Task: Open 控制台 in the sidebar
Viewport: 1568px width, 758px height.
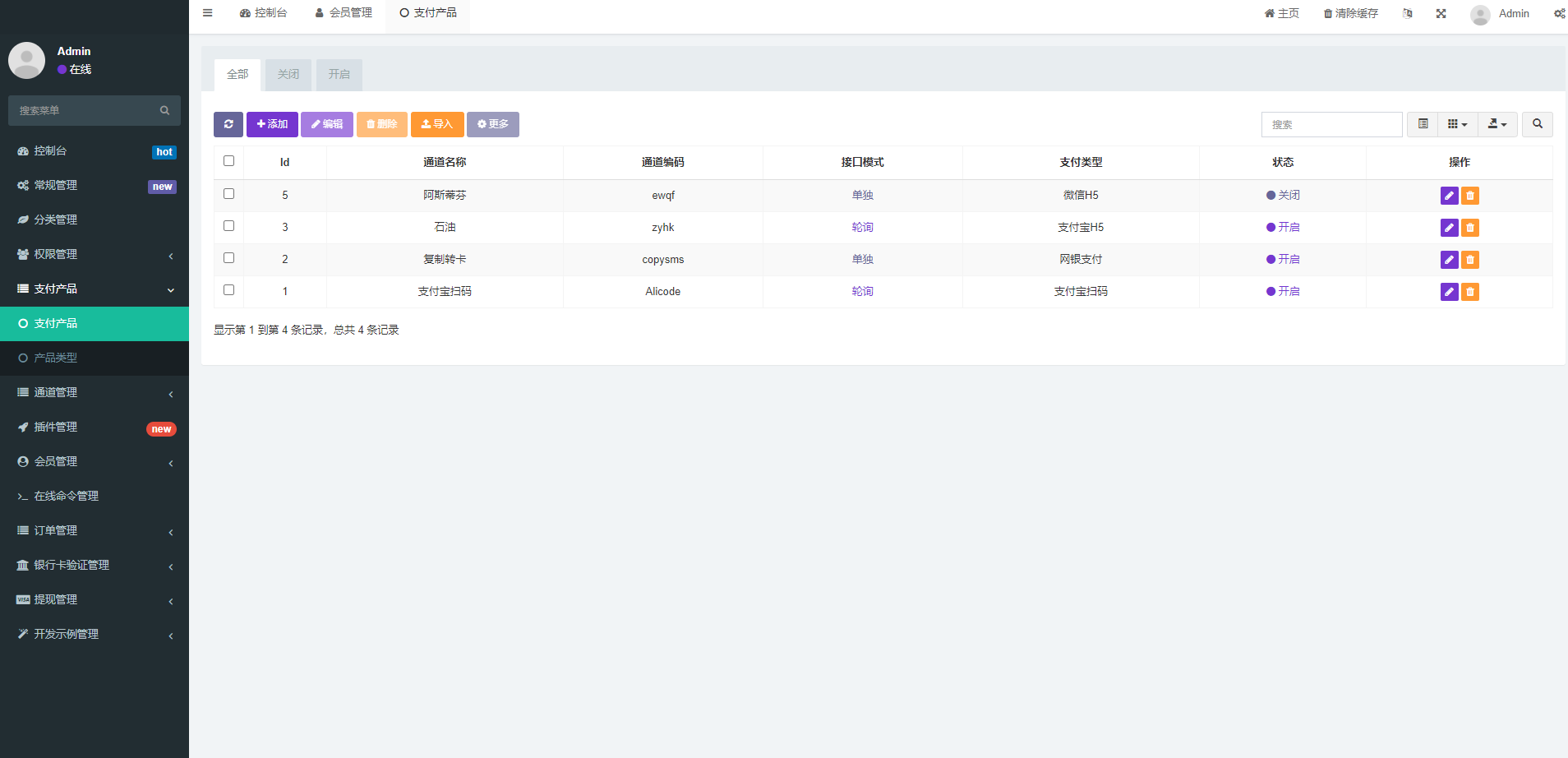Action: (95, 151)
